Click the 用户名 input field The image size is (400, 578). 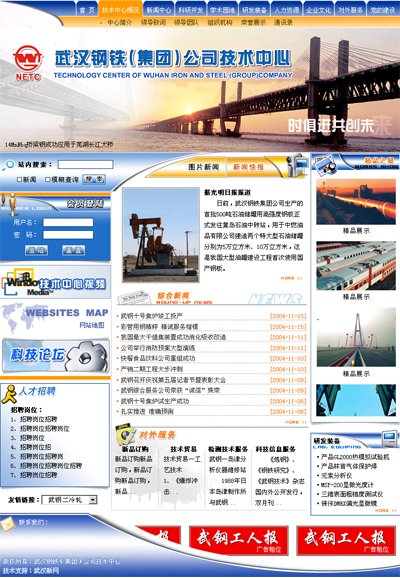click(x=68, y=222)
